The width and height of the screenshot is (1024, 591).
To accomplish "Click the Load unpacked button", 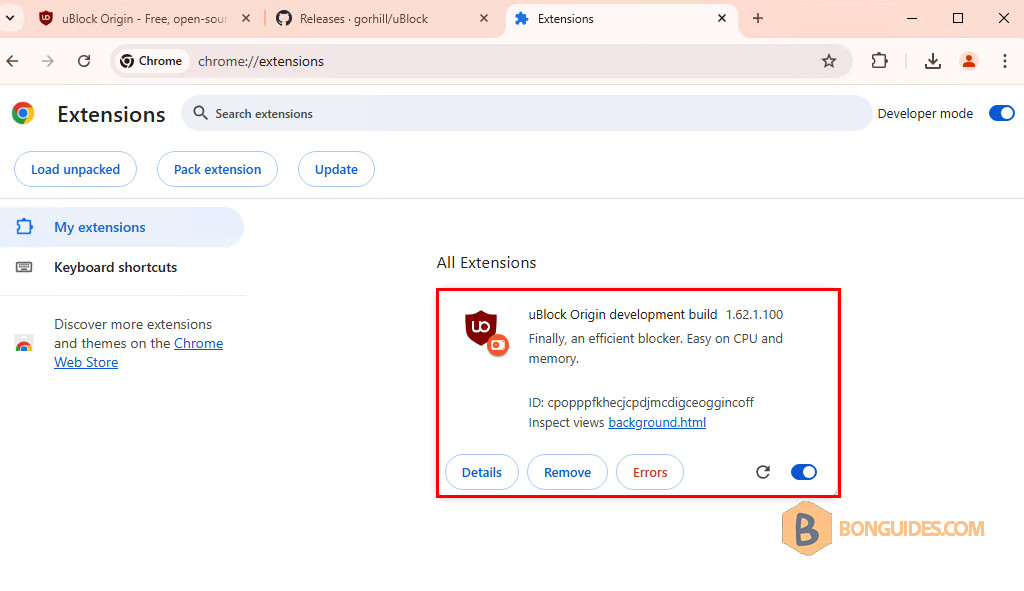I will pos(75,169).
